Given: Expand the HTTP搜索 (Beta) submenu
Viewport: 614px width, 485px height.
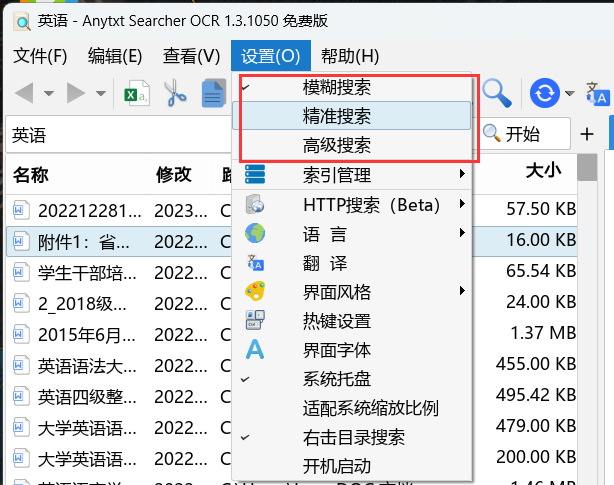Looking at the screenshot, I should [x=352, y=204].
